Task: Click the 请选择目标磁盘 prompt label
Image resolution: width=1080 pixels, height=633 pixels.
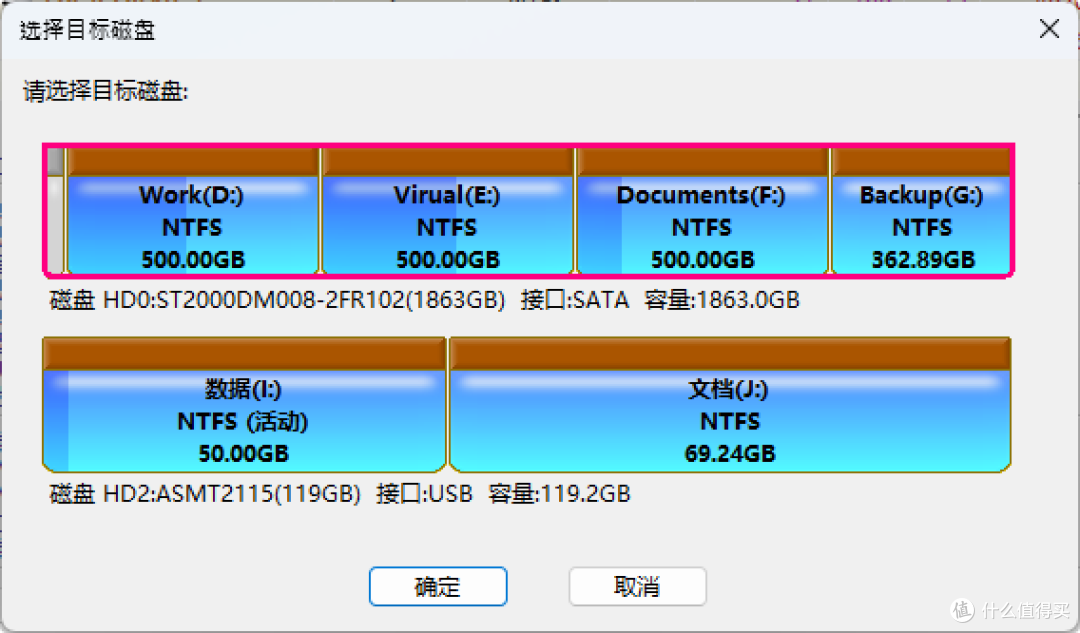Action: pos(105,91)
